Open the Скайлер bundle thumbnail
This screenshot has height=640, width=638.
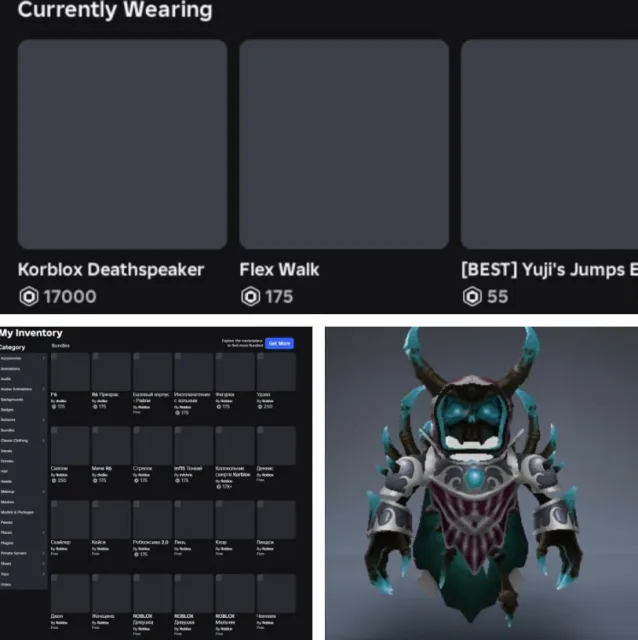(x=70, y=520)
